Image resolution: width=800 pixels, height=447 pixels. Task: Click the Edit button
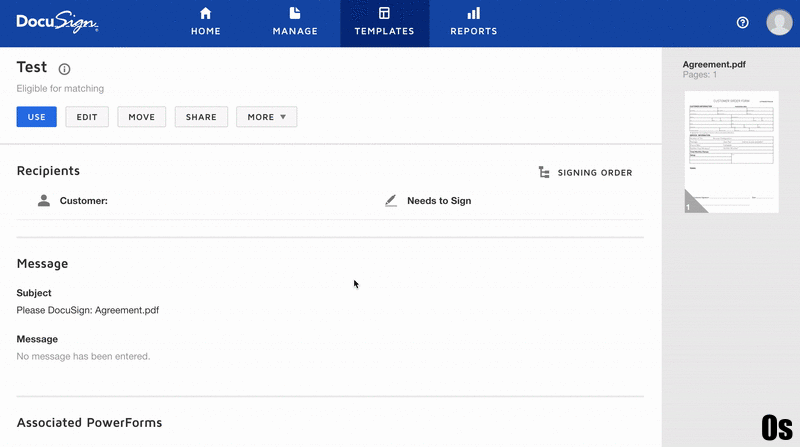(x=87, y=117)
